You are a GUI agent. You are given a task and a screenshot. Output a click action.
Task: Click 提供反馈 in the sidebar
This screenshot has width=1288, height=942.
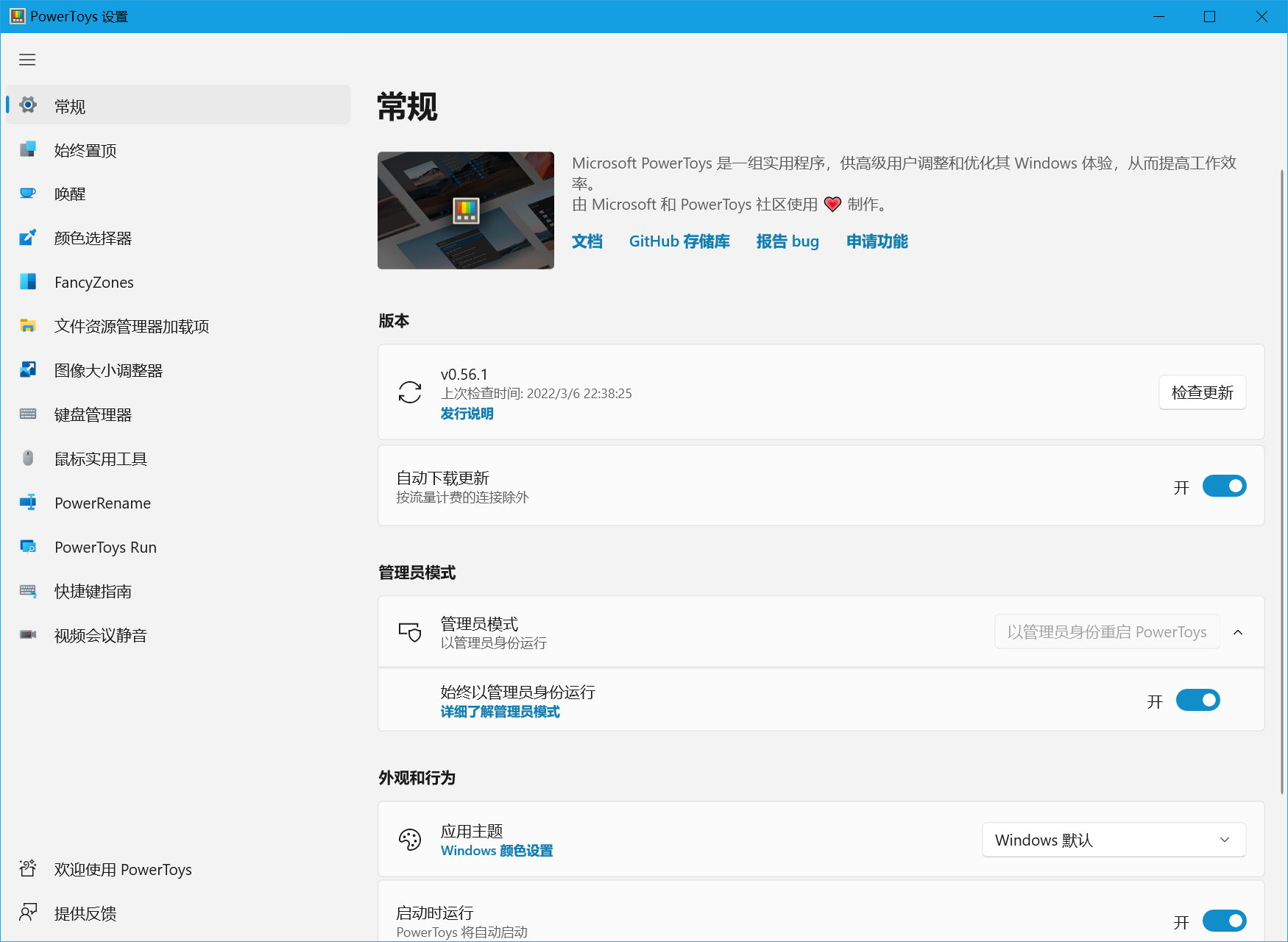[178, 914]
